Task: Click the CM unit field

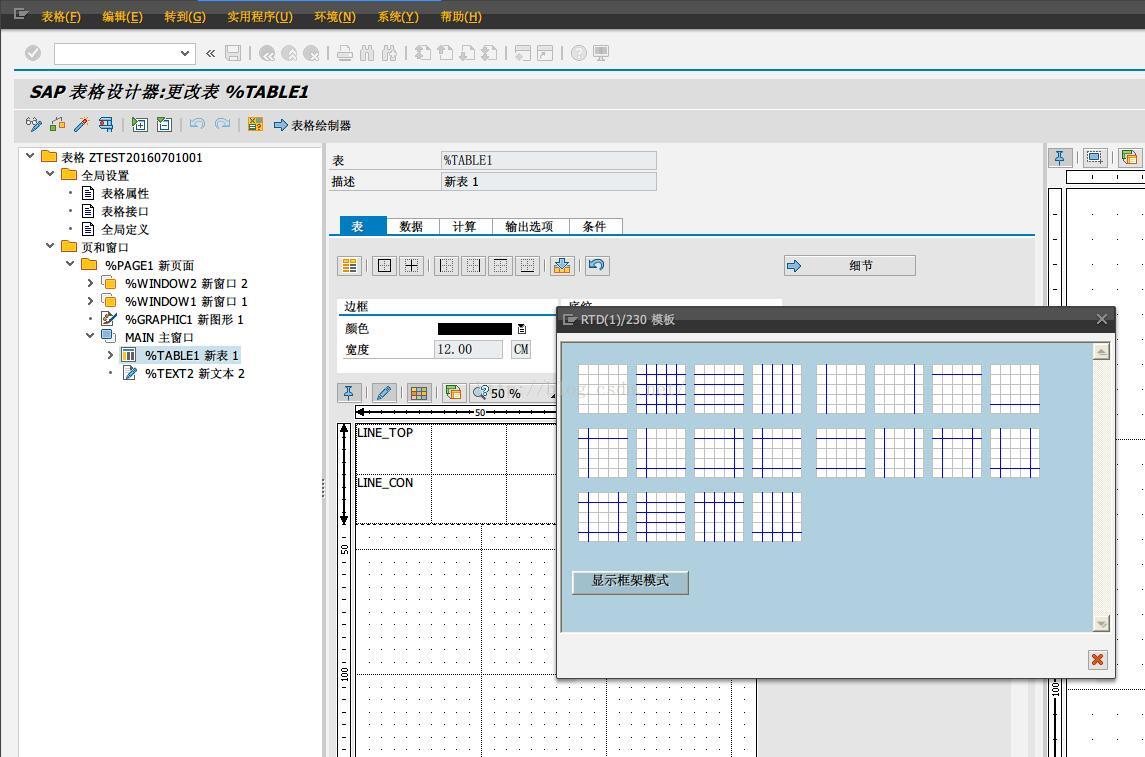Action: pos(521,350)
